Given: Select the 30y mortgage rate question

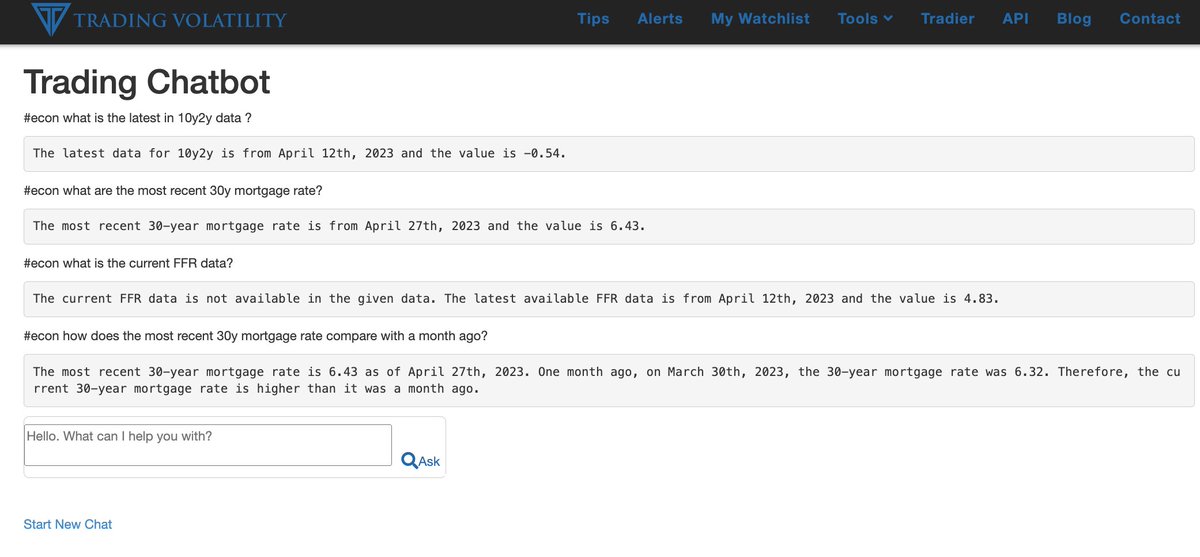Looking at the screenshot, I should [x=173, y=190].
